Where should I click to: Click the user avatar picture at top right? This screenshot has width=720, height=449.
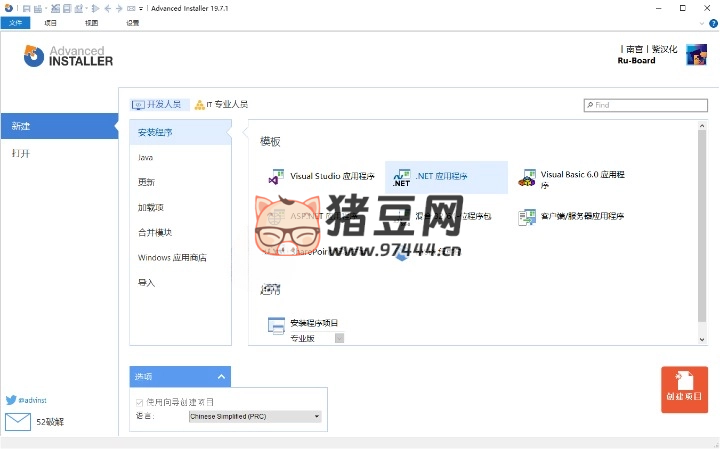click(696, 55)
